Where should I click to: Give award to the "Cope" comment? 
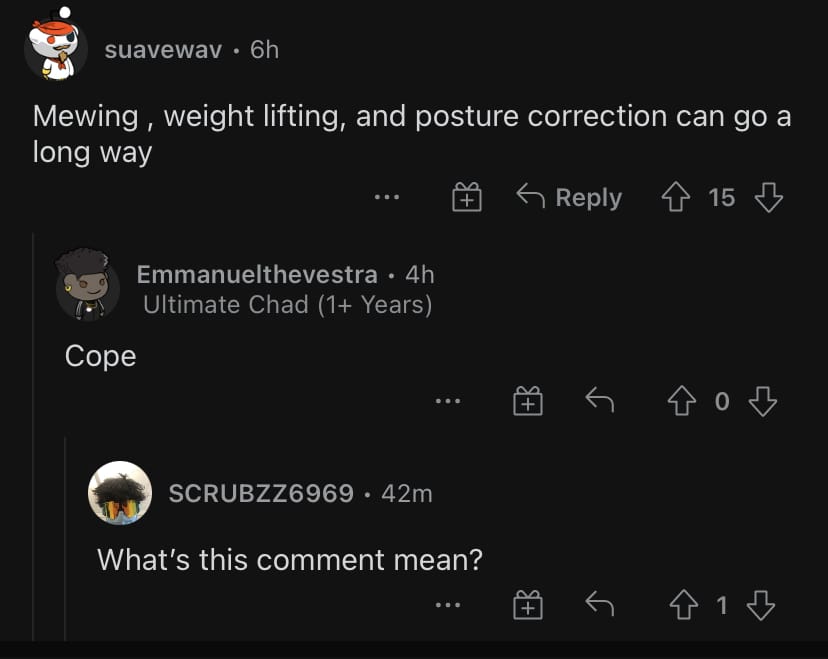[x=527, y=402]
